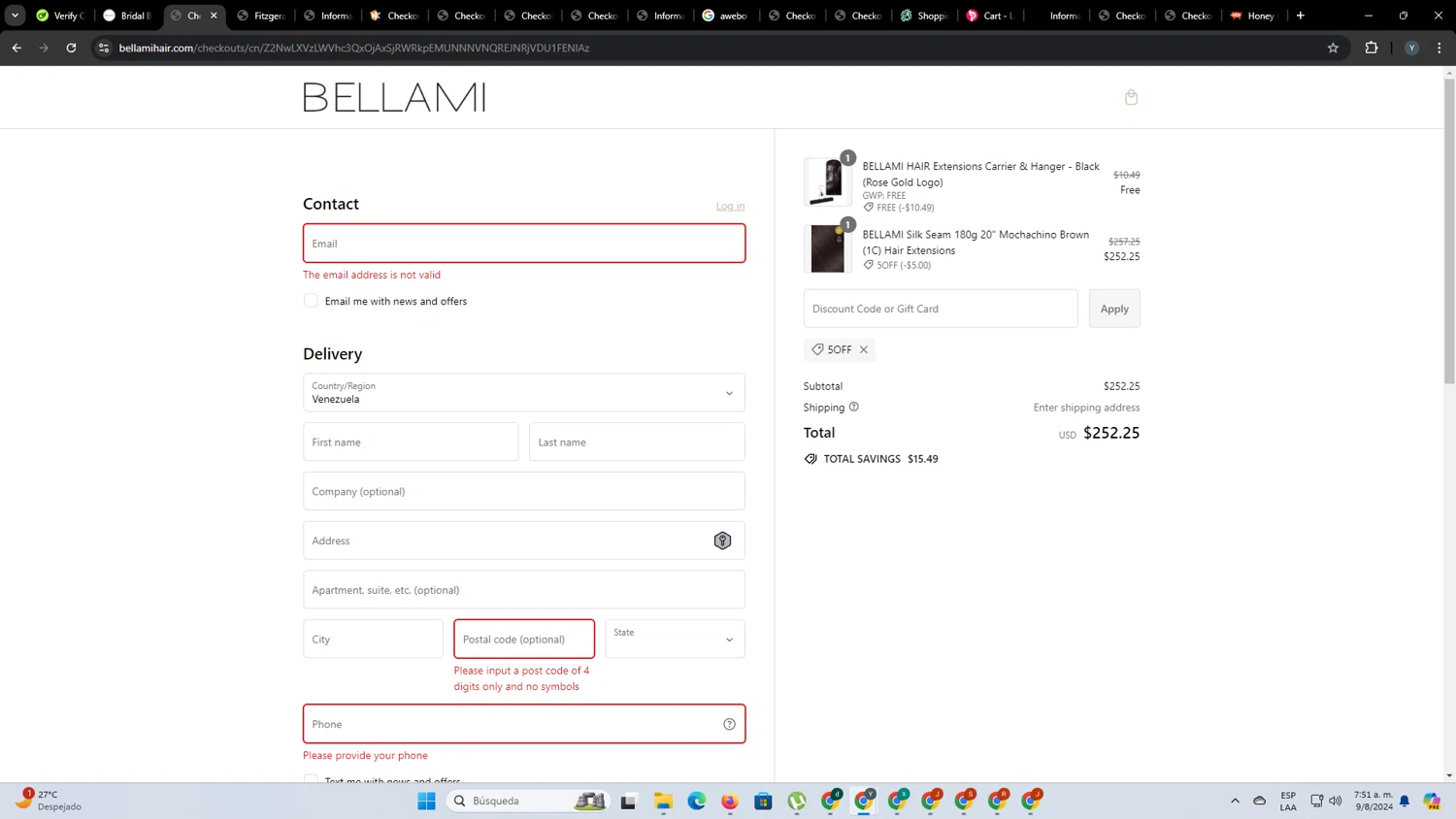Click into the Postal code field
Image resolution: width=1456 pixels, height=819 pixels.
point(524,639)
